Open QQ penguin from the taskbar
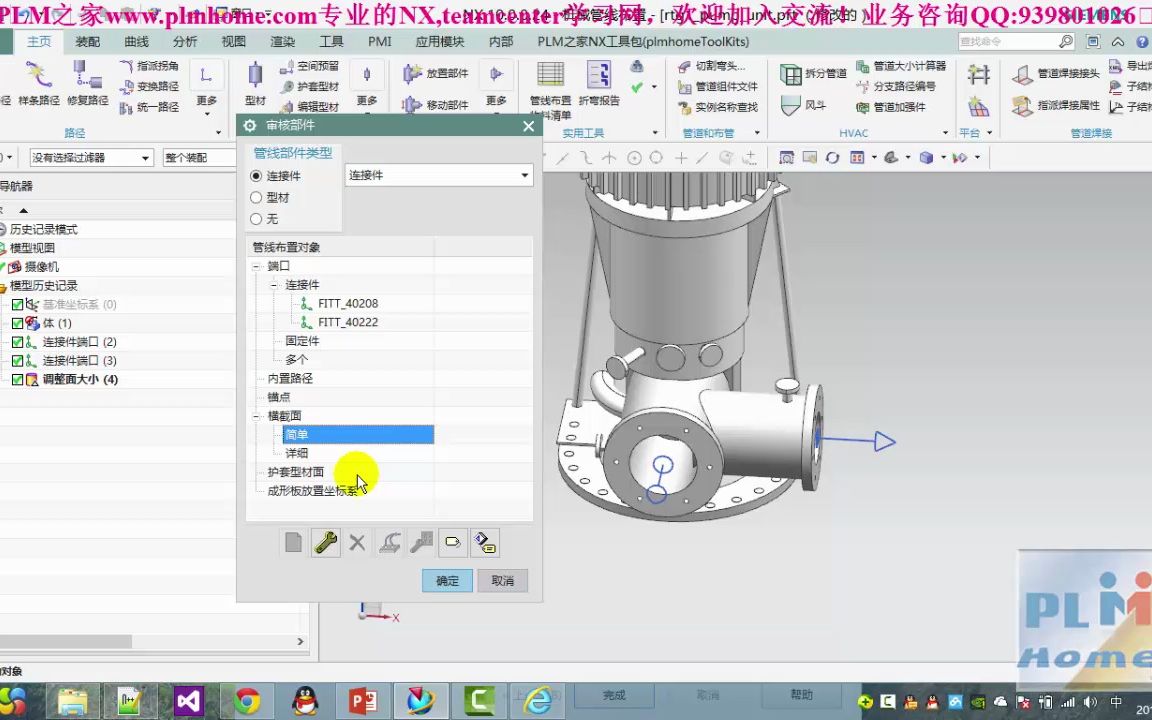The image size is (1152, 720). click(x=305, y=701)
